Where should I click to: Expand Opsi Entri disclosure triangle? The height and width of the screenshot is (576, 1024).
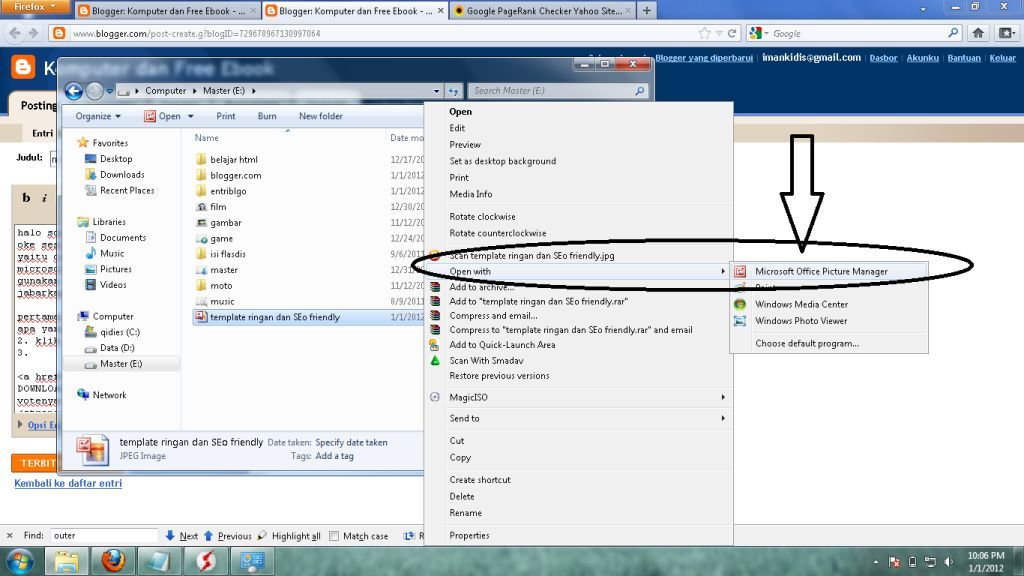coord(20,424)
